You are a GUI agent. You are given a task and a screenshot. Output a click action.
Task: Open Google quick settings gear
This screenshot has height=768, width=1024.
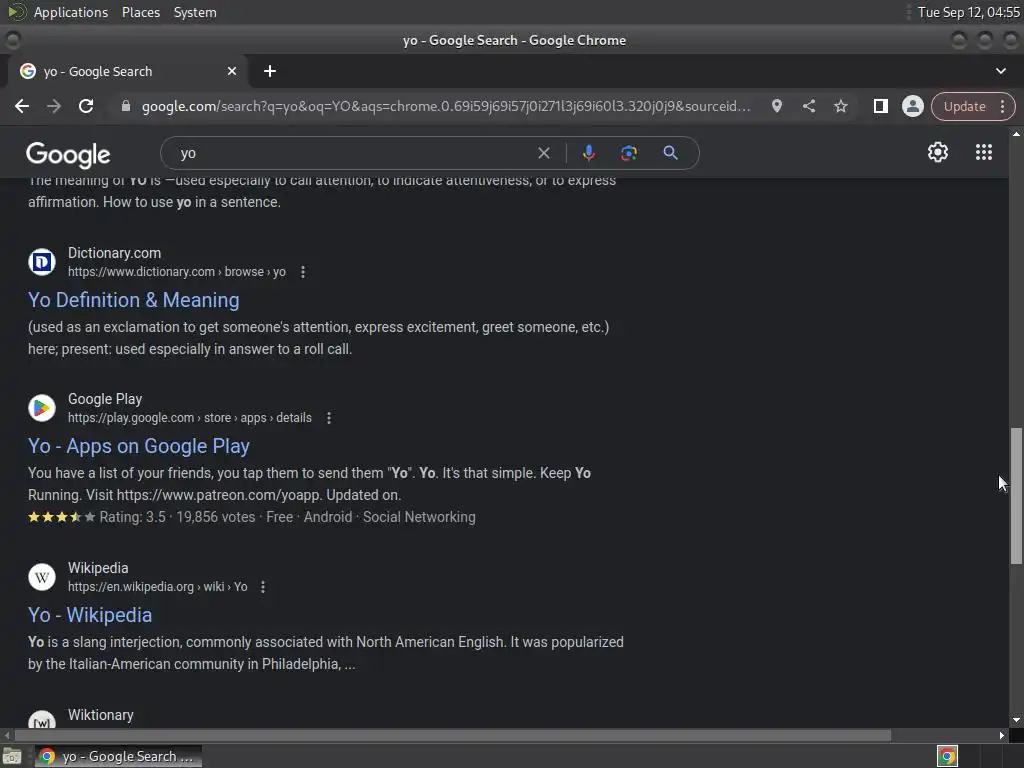click(x=938, y=153)
